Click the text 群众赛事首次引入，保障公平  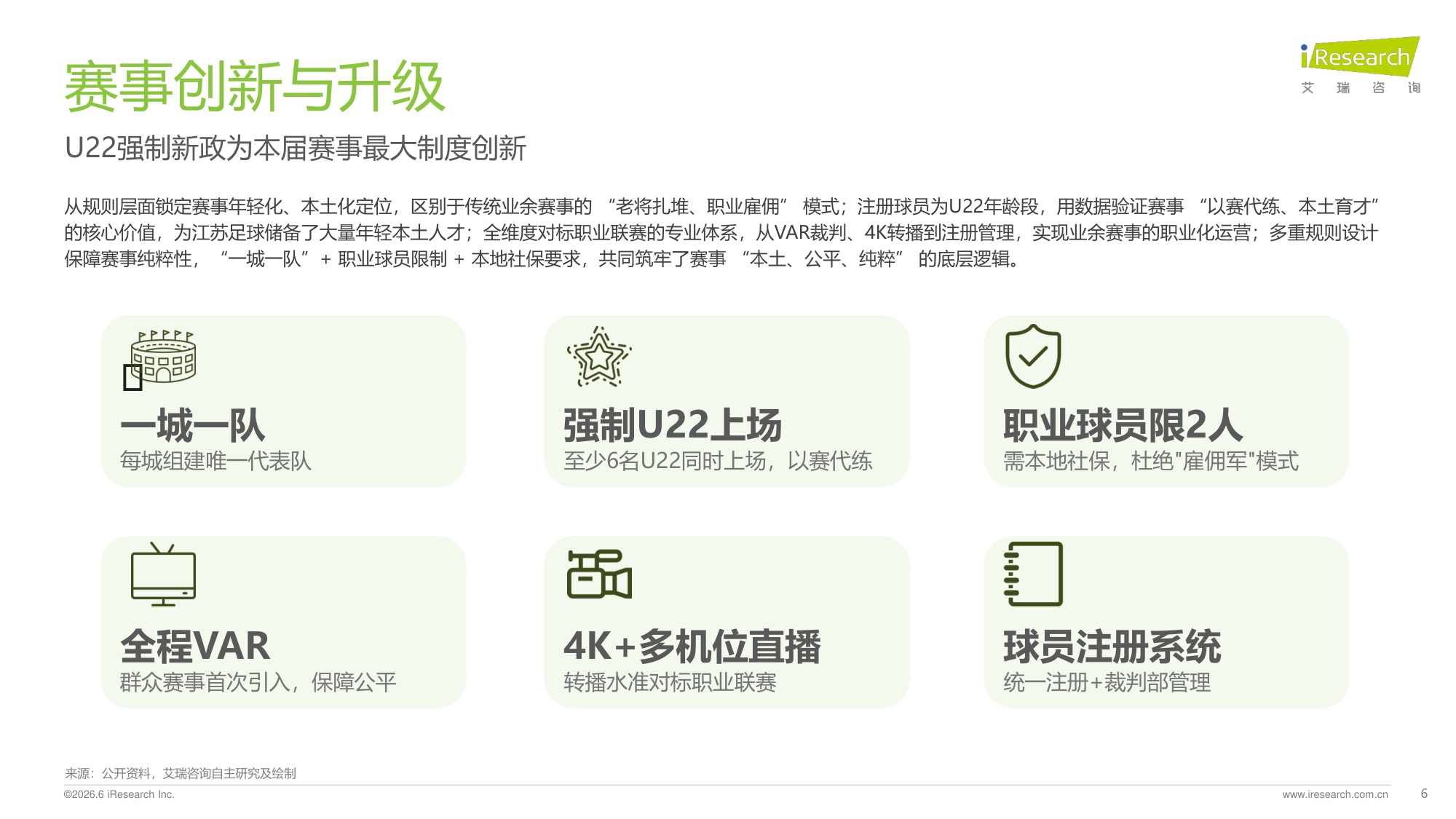click(x=258, y=682)
